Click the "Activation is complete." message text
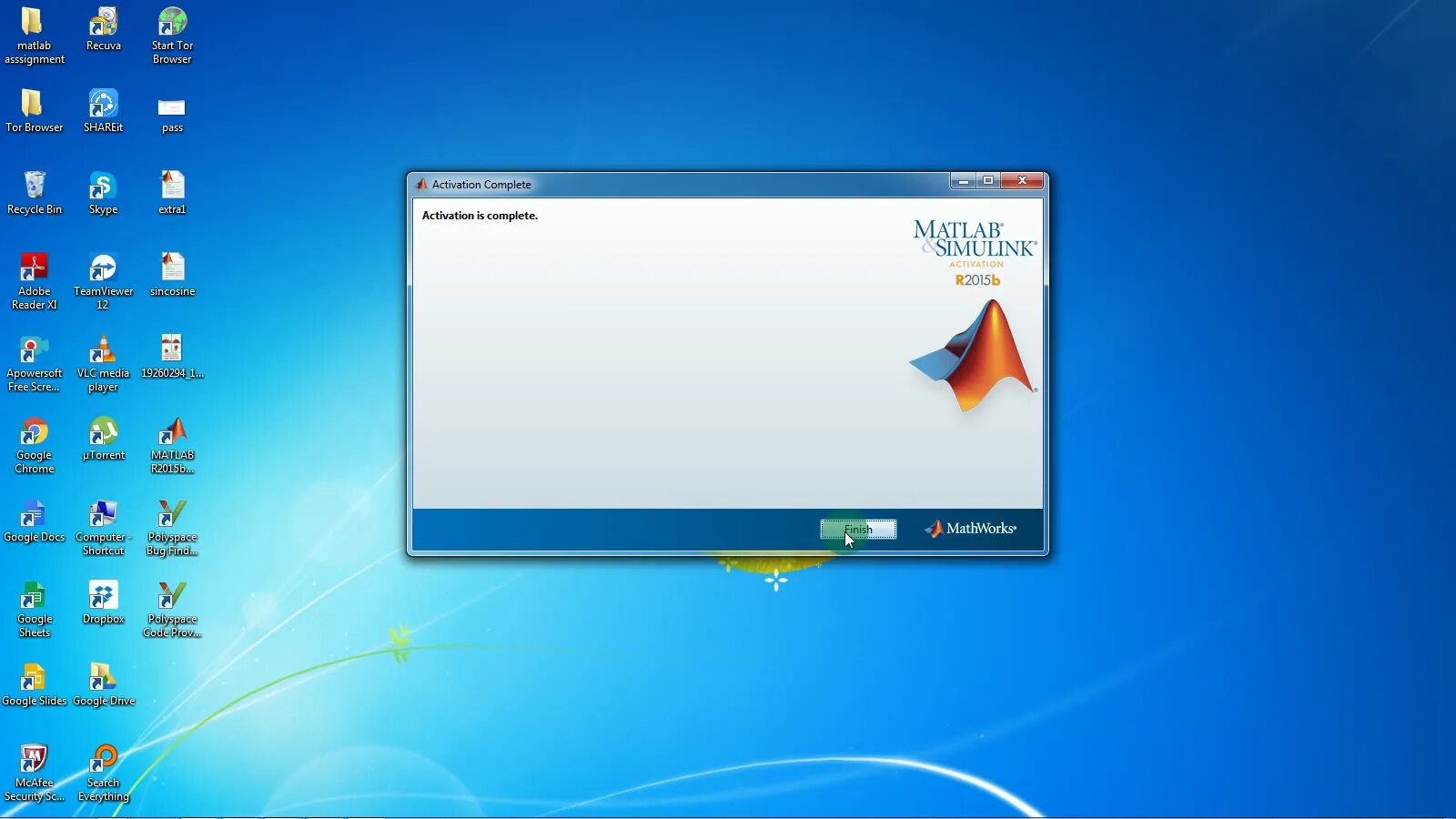Viewport: 1456px width, 819px height. pyautogui.click(x=480, y=216)
